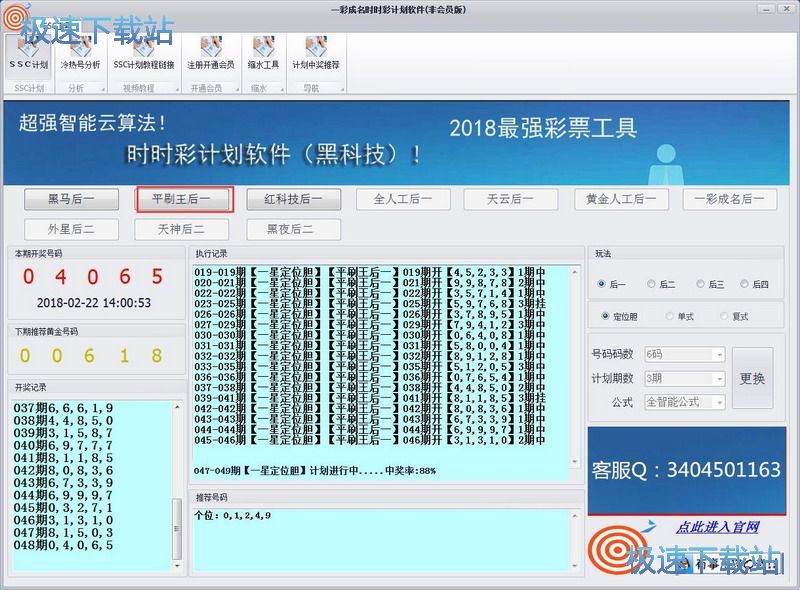The image size is (800, 590).
Task: Switch to the 黑马后一 plan
Action: pos(73,199)
